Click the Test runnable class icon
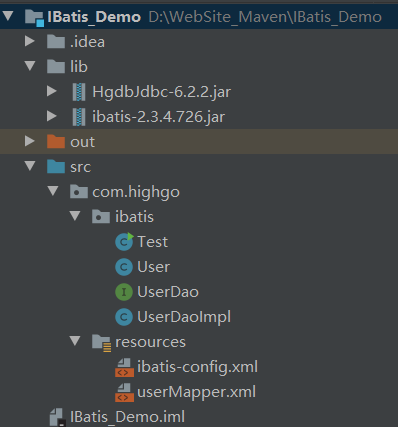Image resolution: width=398 pixels, height=427 pixels. (x=124, y=242)
